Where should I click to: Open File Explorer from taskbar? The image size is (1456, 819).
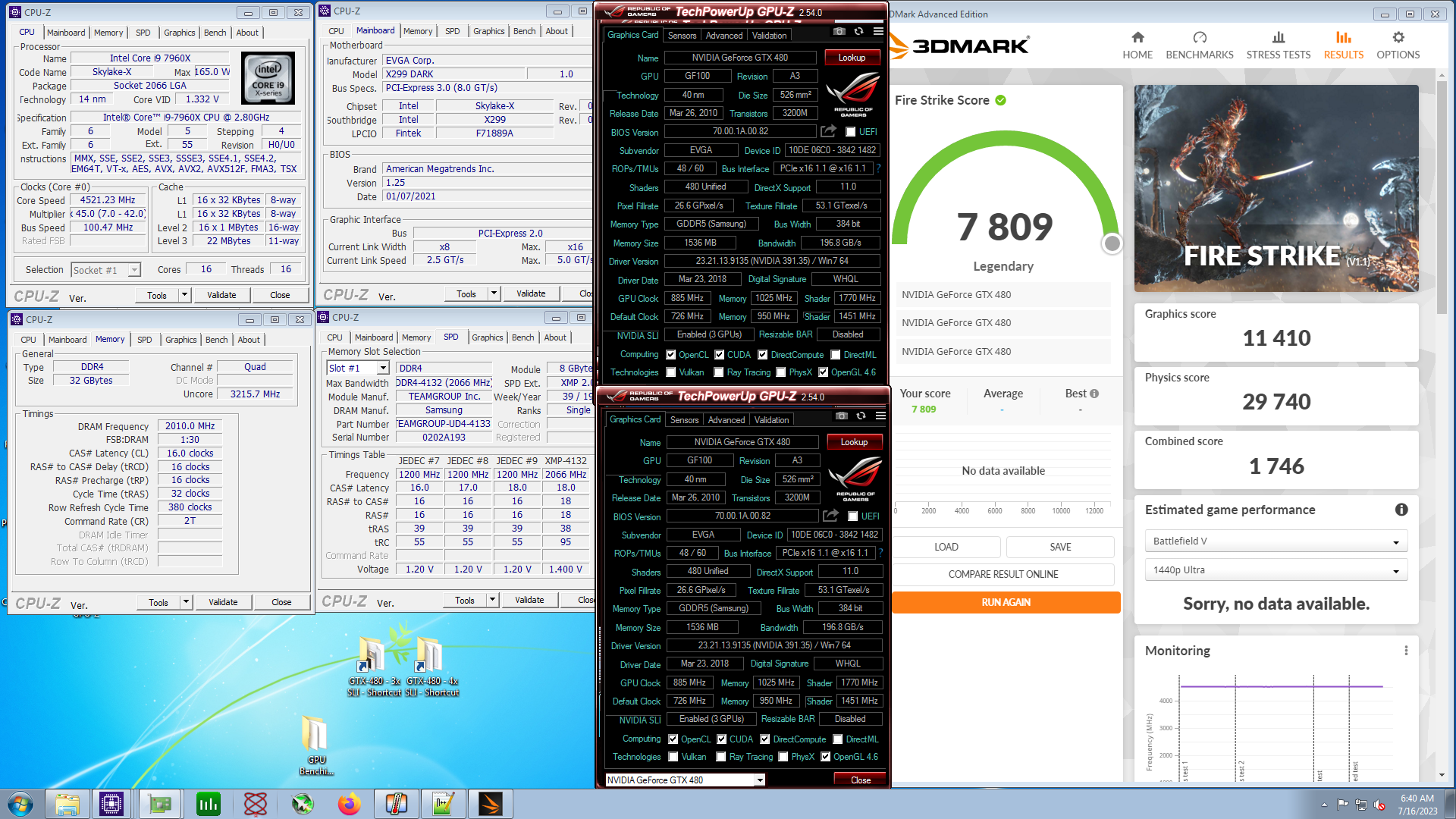pos(67,804)
